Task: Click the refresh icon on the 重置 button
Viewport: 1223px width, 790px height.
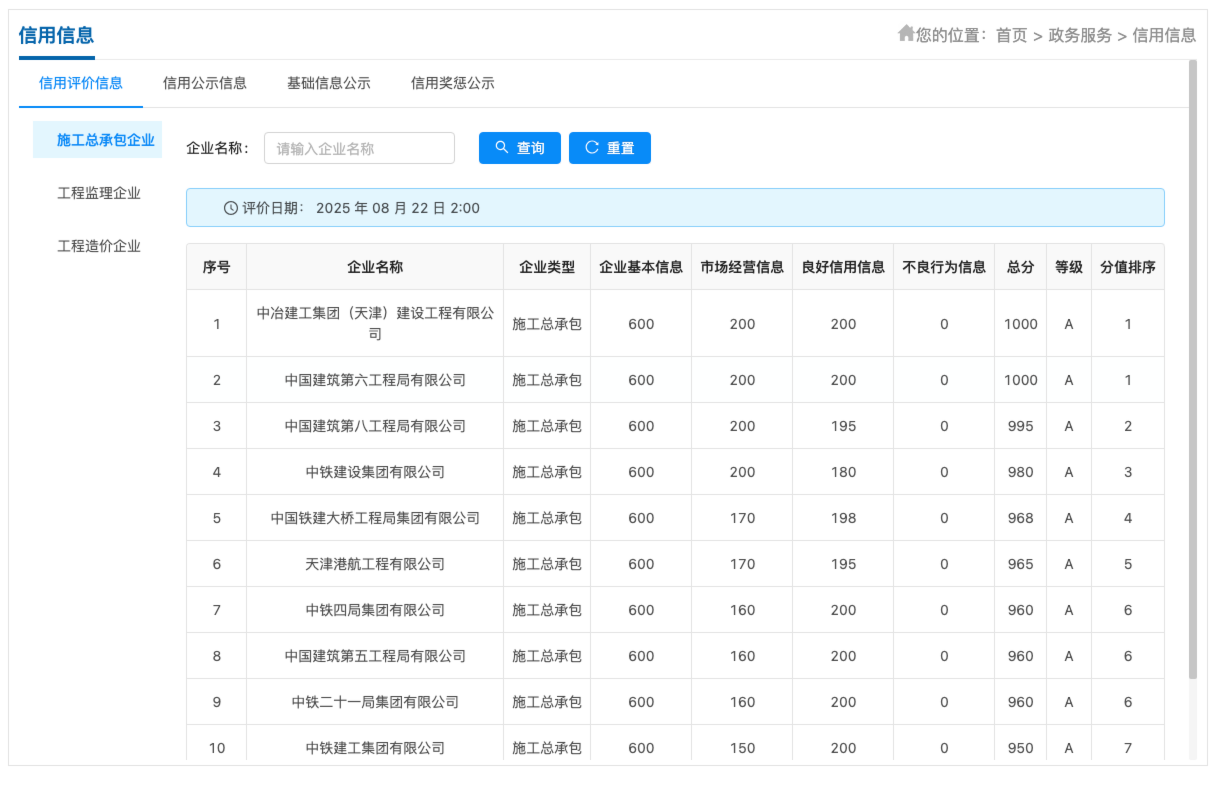Action: point(592,147)
